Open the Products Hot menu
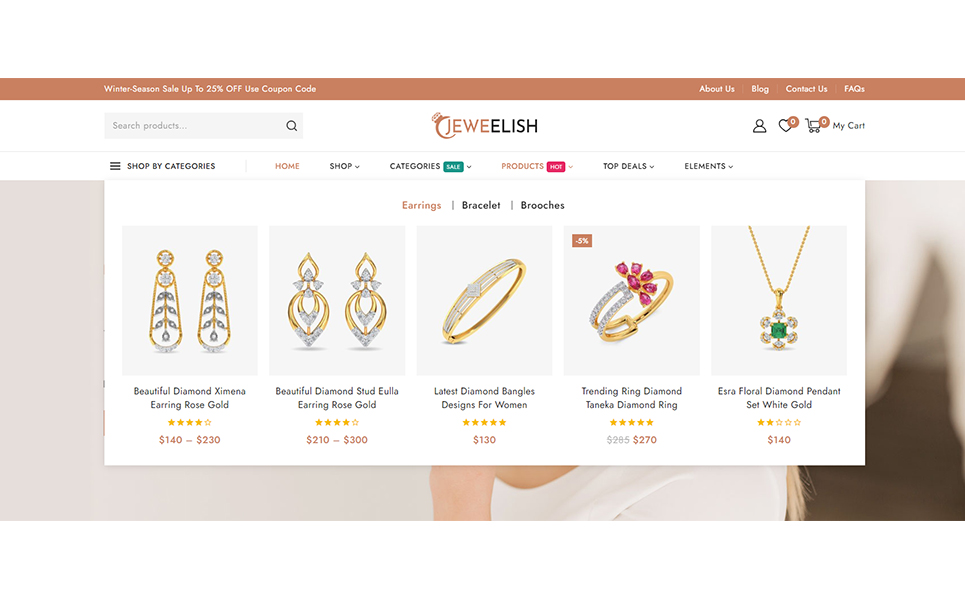 pos(537,166)
